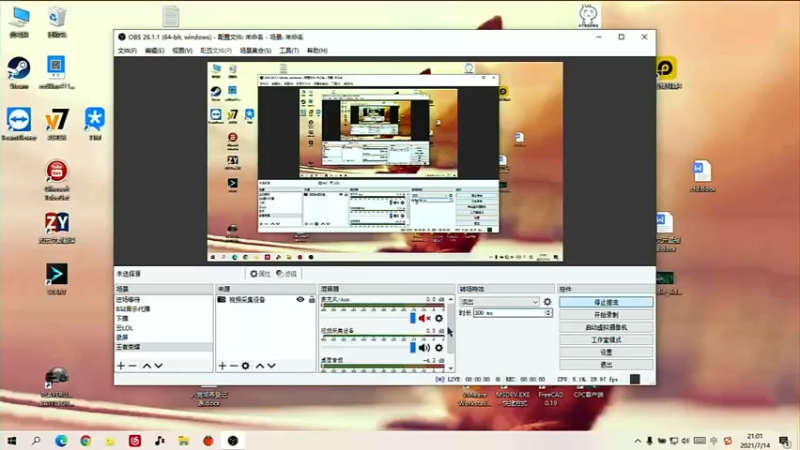The width and height of the screenshot is (800, 450).
Task: Click the OBS icon in the taskbar
Action: pos(233,441)
